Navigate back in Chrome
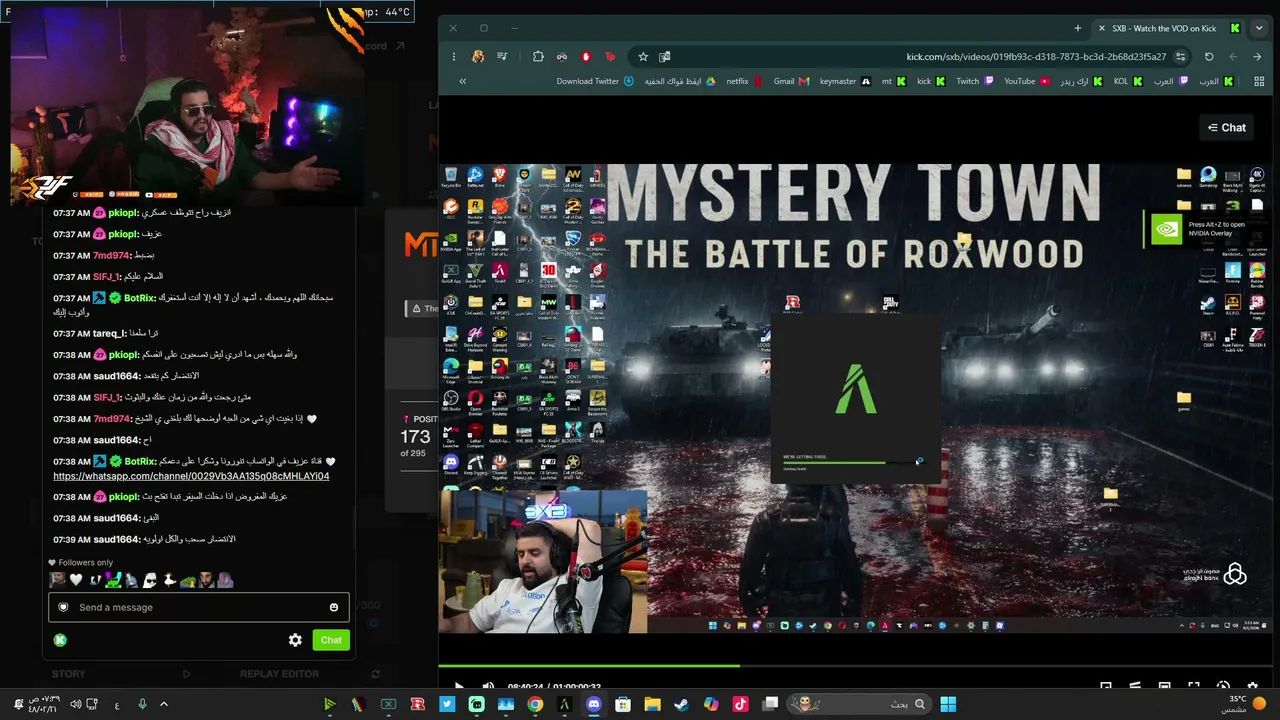This screenshot has height=720, width=1280. [1258, 57]
